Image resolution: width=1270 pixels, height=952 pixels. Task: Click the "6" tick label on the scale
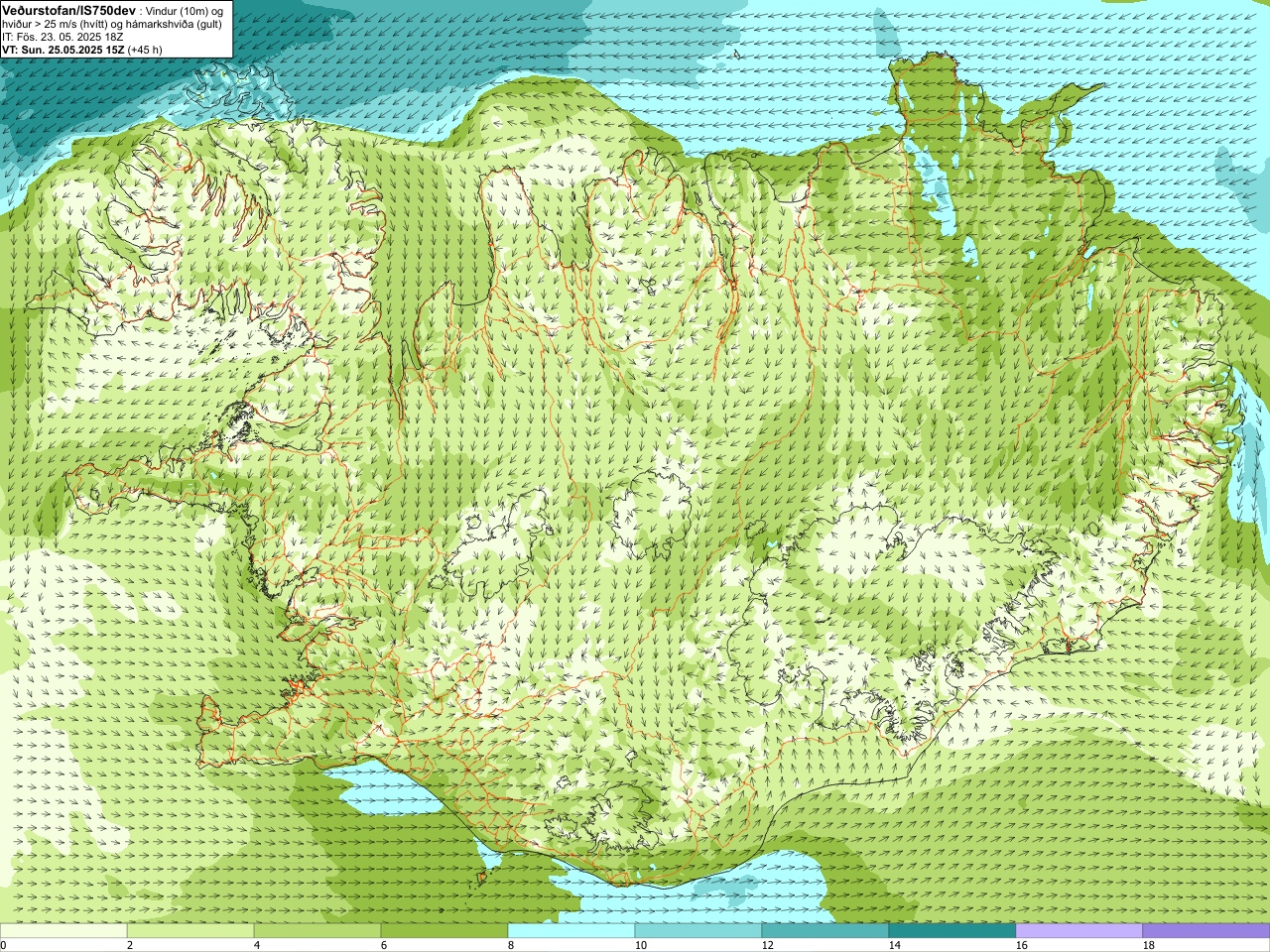pyautogui.click(x=384, y=945)
